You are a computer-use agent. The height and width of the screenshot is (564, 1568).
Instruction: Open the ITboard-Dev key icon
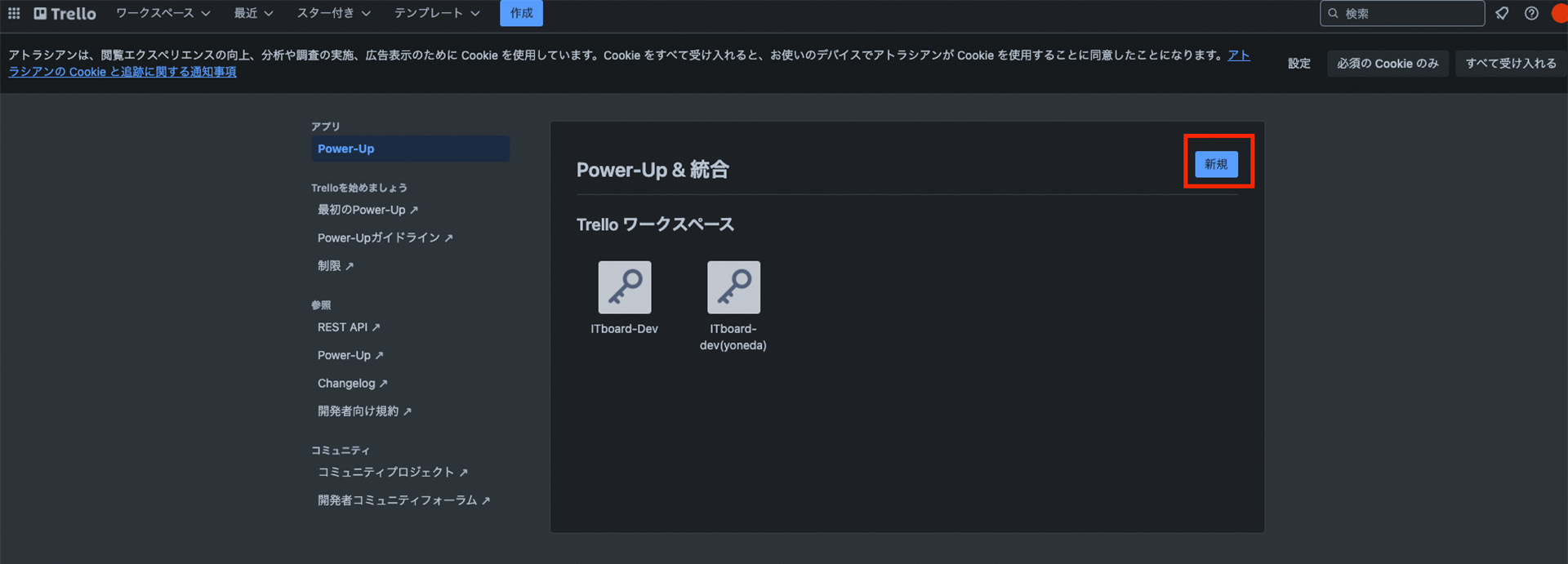pyautogui.click(x=624, y=287)
